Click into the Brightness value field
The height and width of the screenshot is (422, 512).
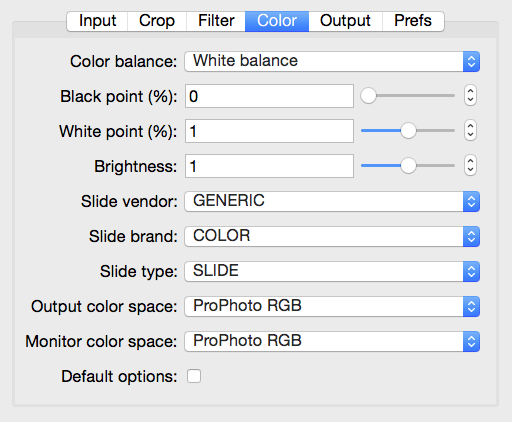(x=269, y=166)
